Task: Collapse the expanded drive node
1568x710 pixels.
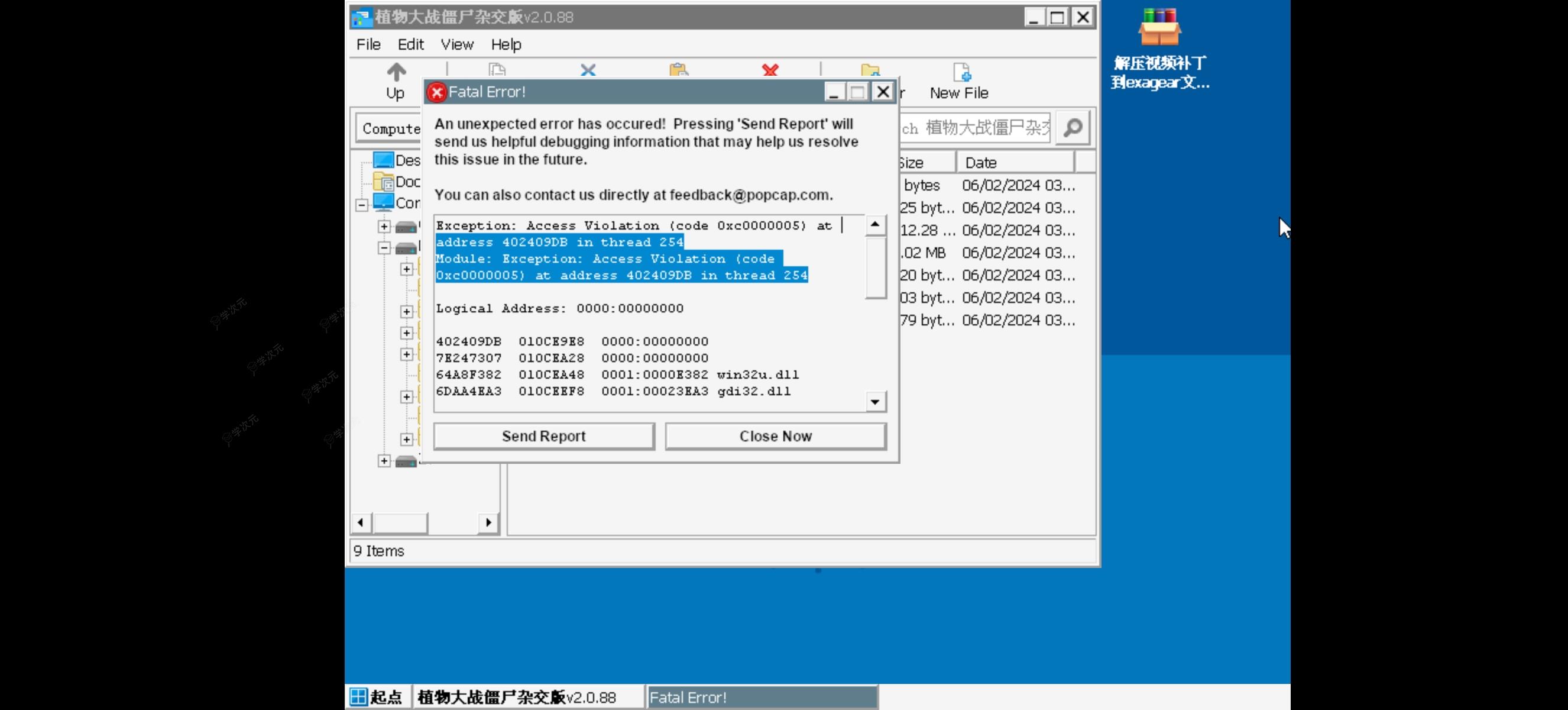Action: 384,248
